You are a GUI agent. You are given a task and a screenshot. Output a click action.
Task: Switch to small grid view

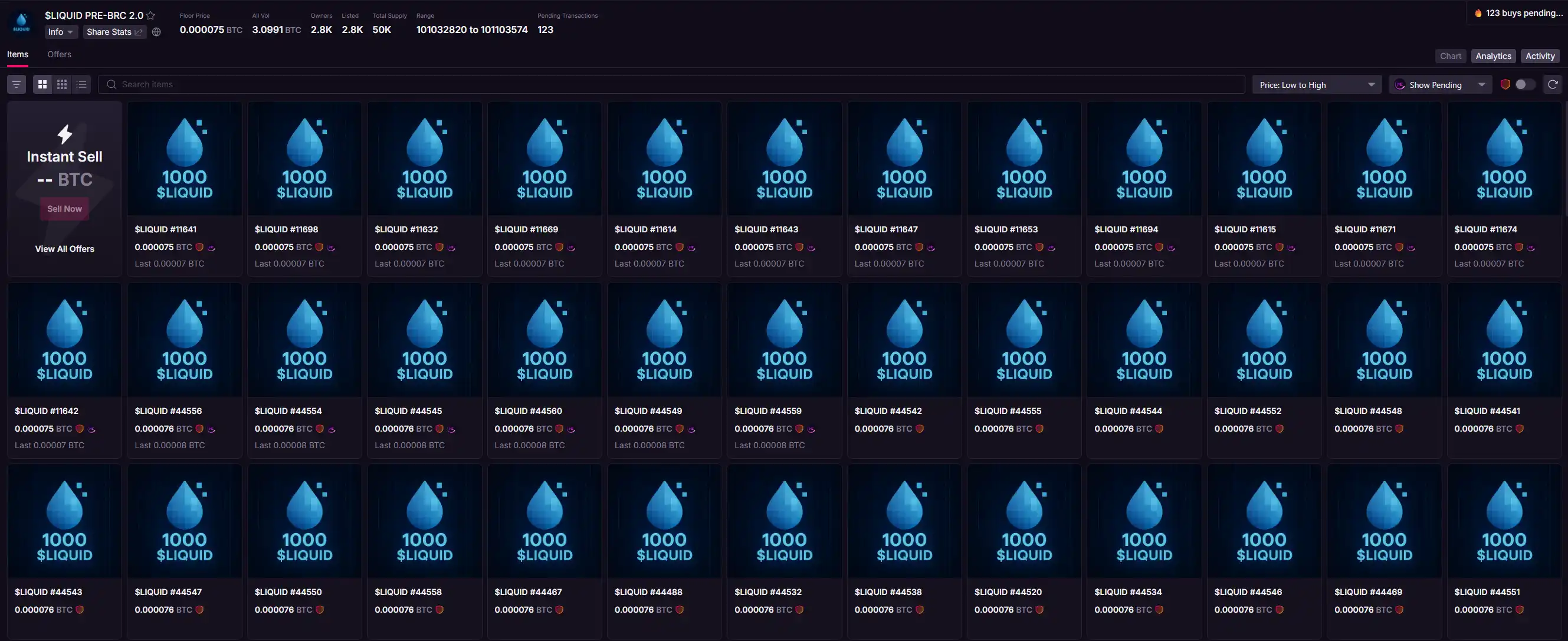[62, 84]
